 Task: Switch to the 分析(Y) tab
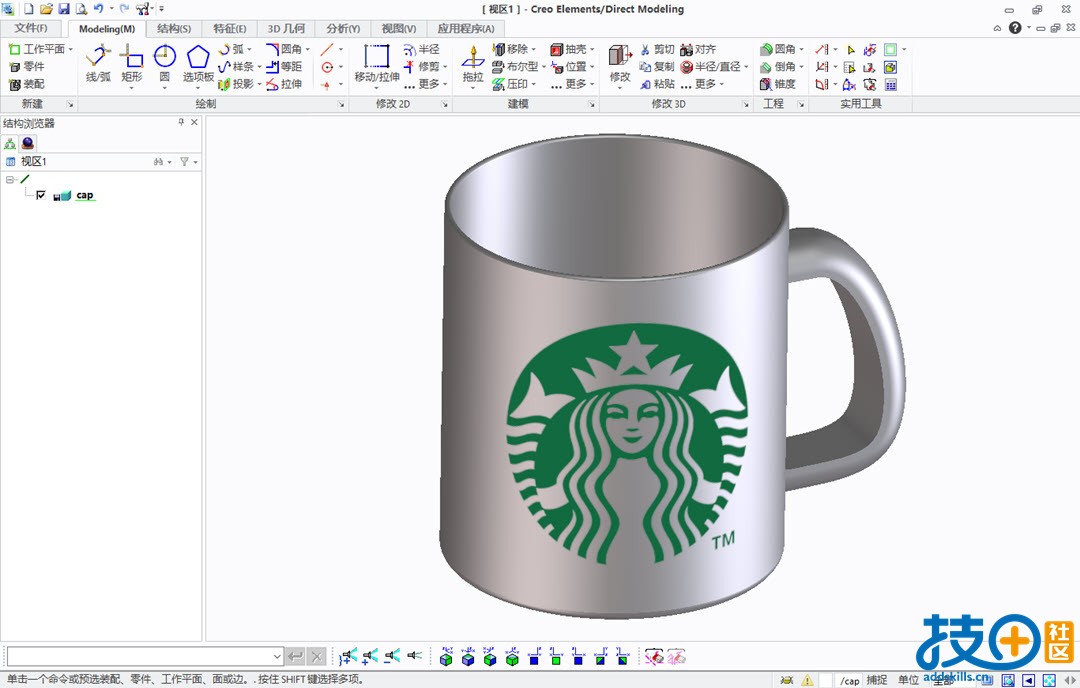[x=343, y=28]
